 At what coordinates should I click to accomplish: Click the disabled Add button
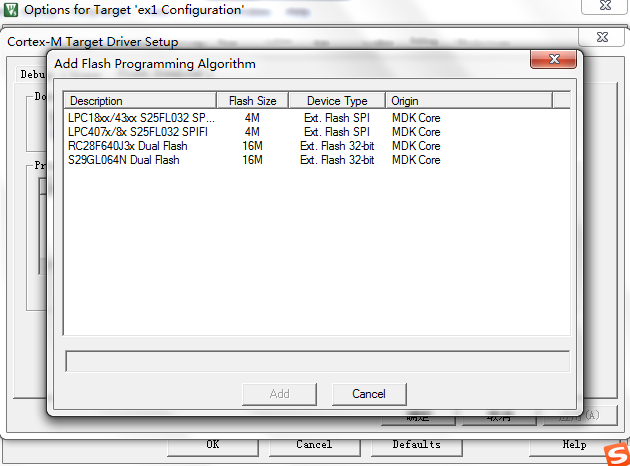pyautogui.click(x=279, y=394)
